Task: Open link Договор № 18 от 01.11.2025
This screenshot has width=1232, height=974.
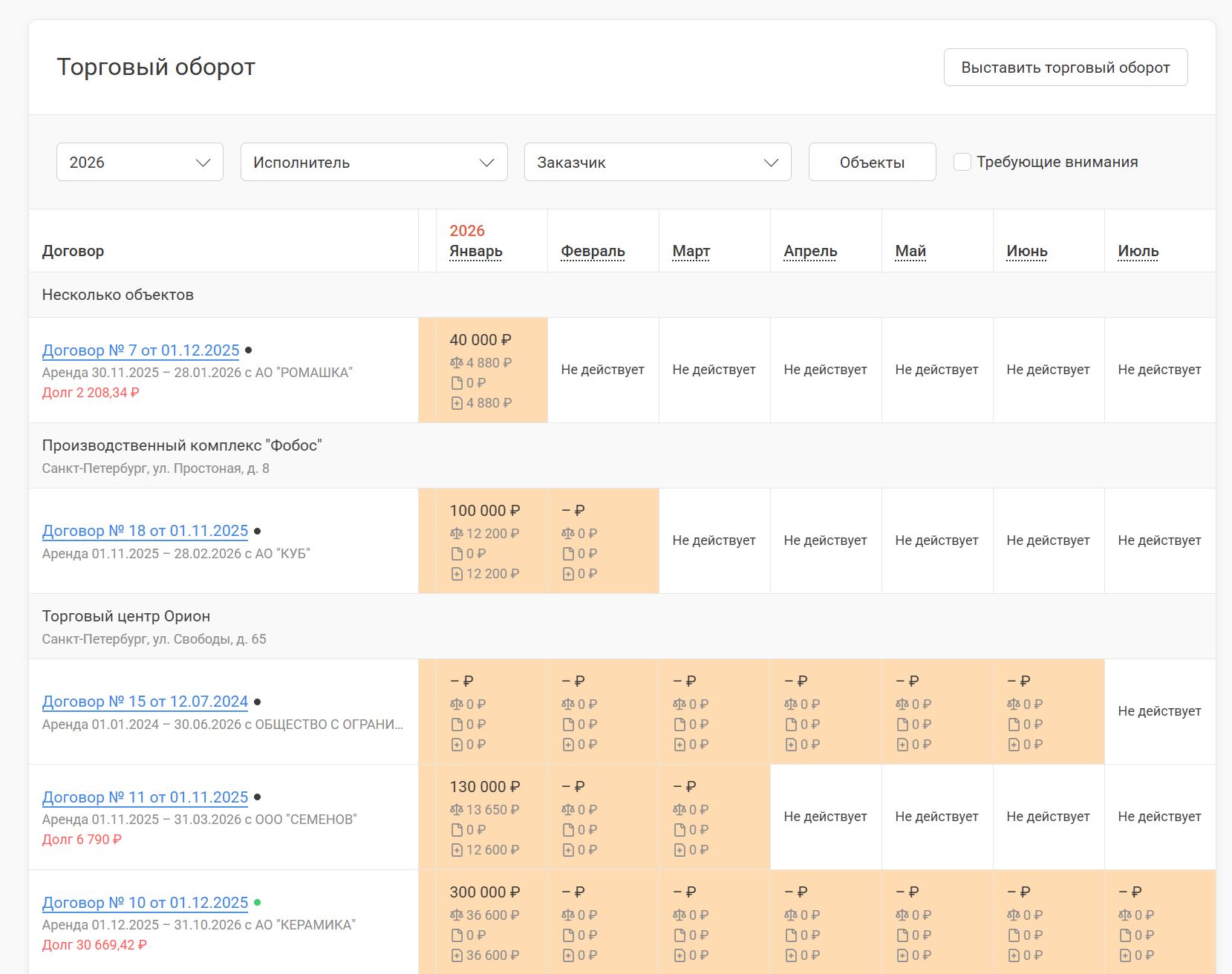Action: (146, 531)
